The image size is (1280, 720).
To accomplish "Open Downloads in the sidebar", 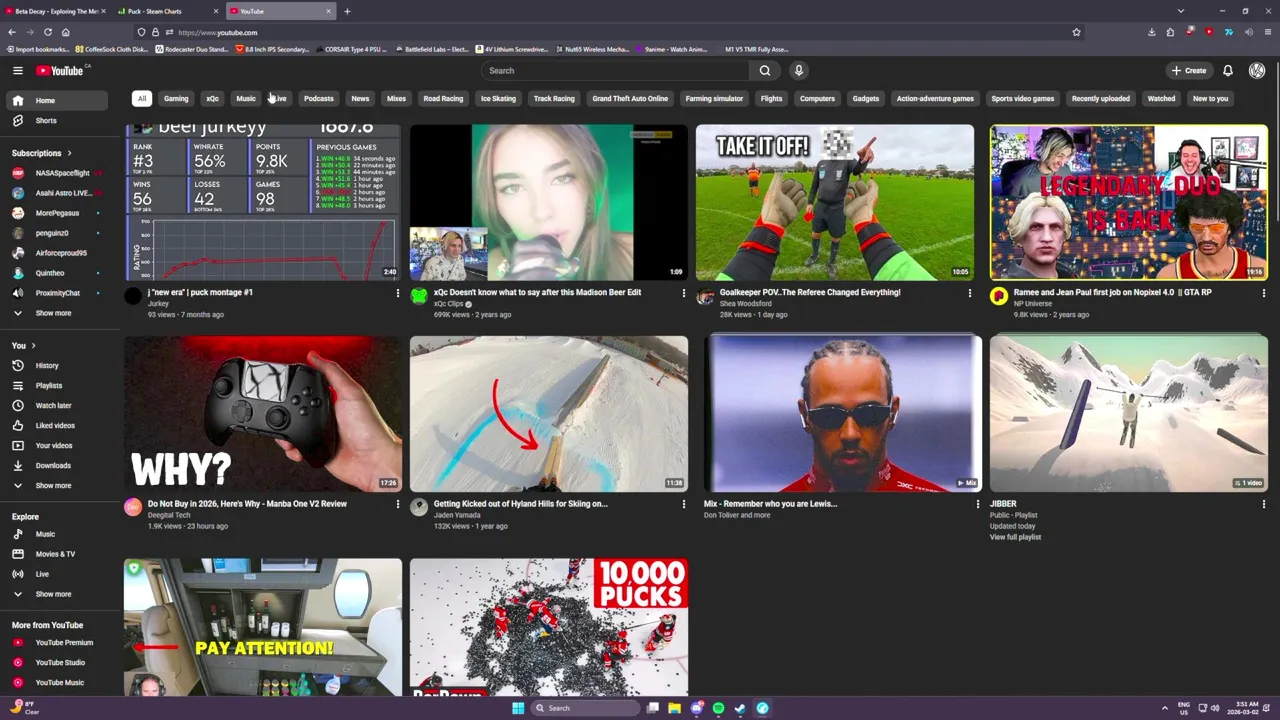I will pos(55,465).
